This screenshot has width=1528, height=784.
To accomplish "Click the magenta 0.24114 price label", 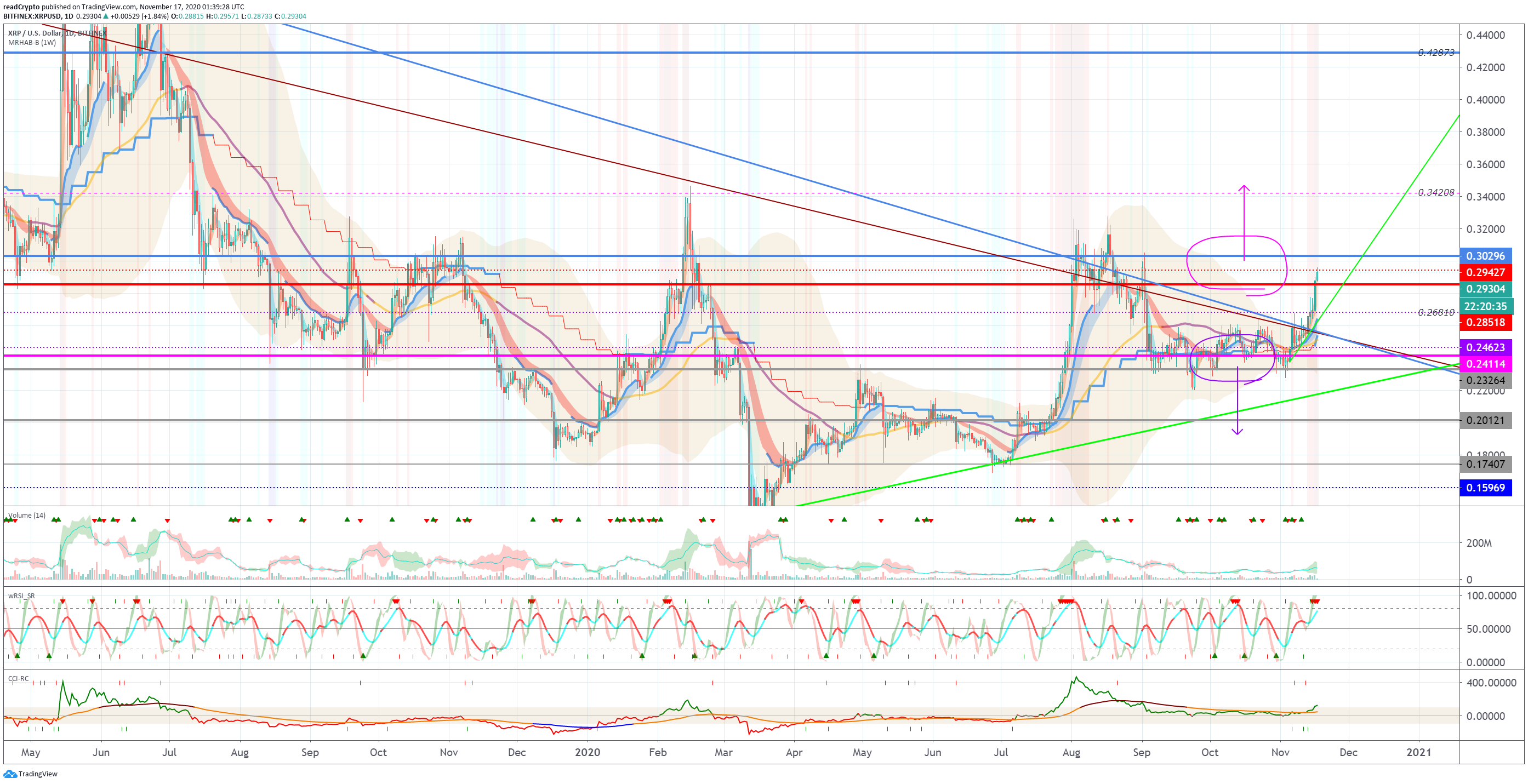I will tap(1485, 364).
